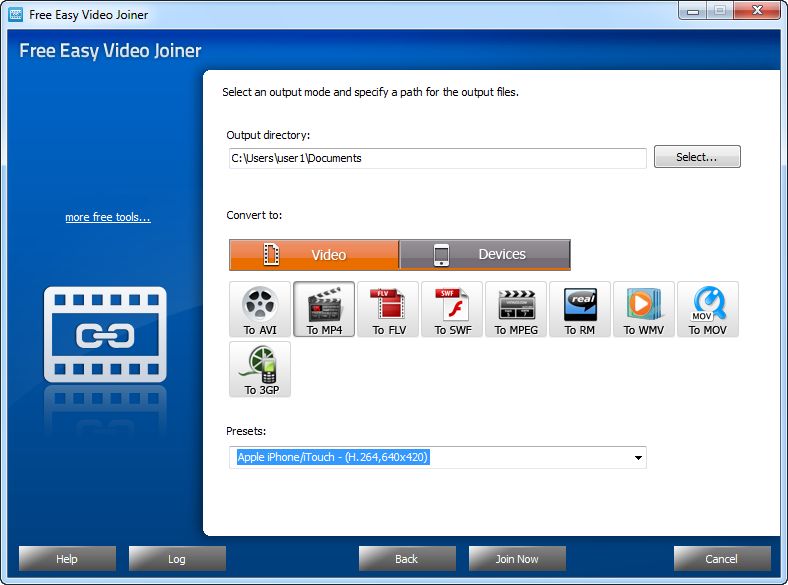Select the To MPEG format icon
This screenshot has height=585, width=788.
coord(516,309)
